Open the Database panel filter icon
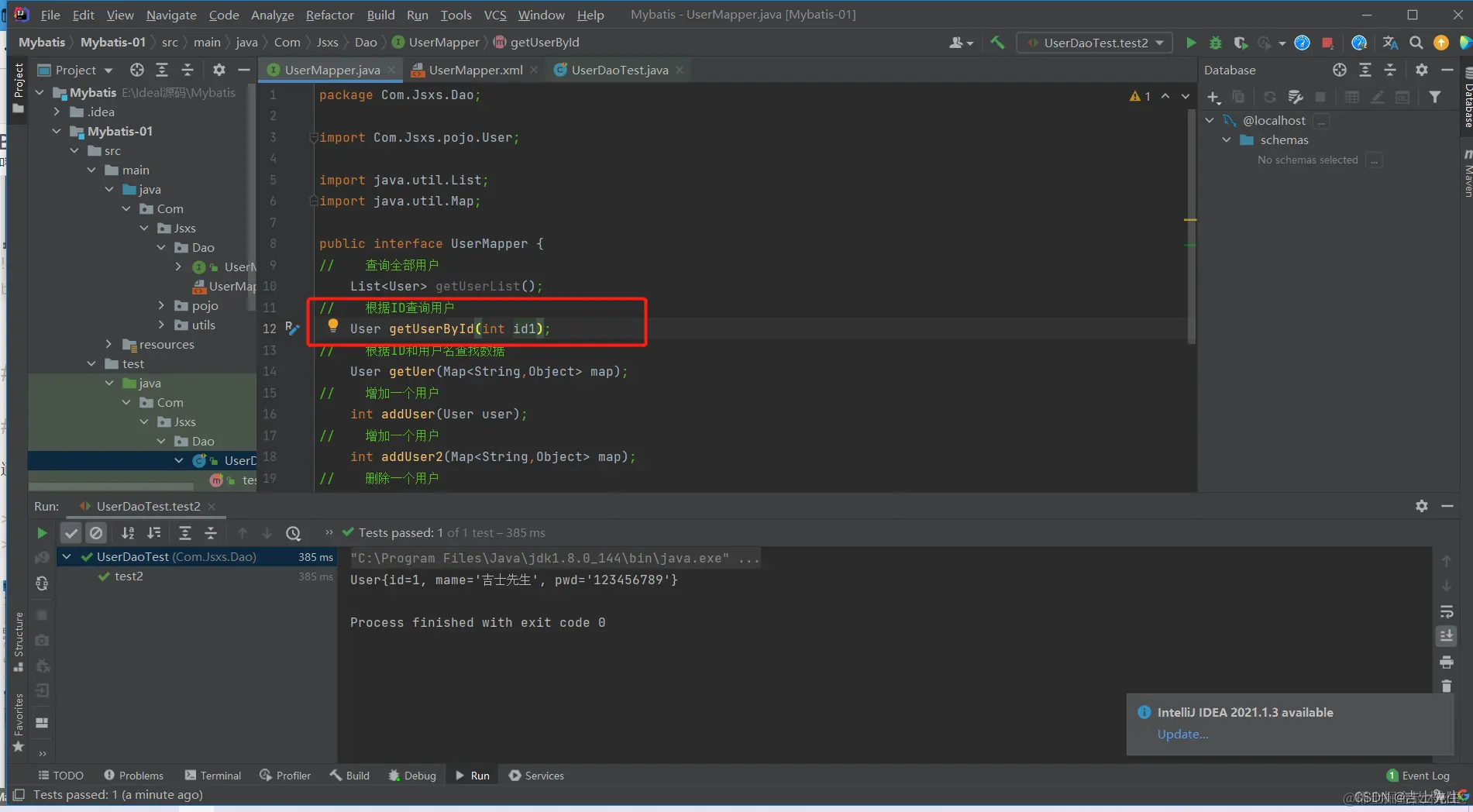Viewport: 1473px width, 812px height. pyautogui.click(x=1435, y=97)
